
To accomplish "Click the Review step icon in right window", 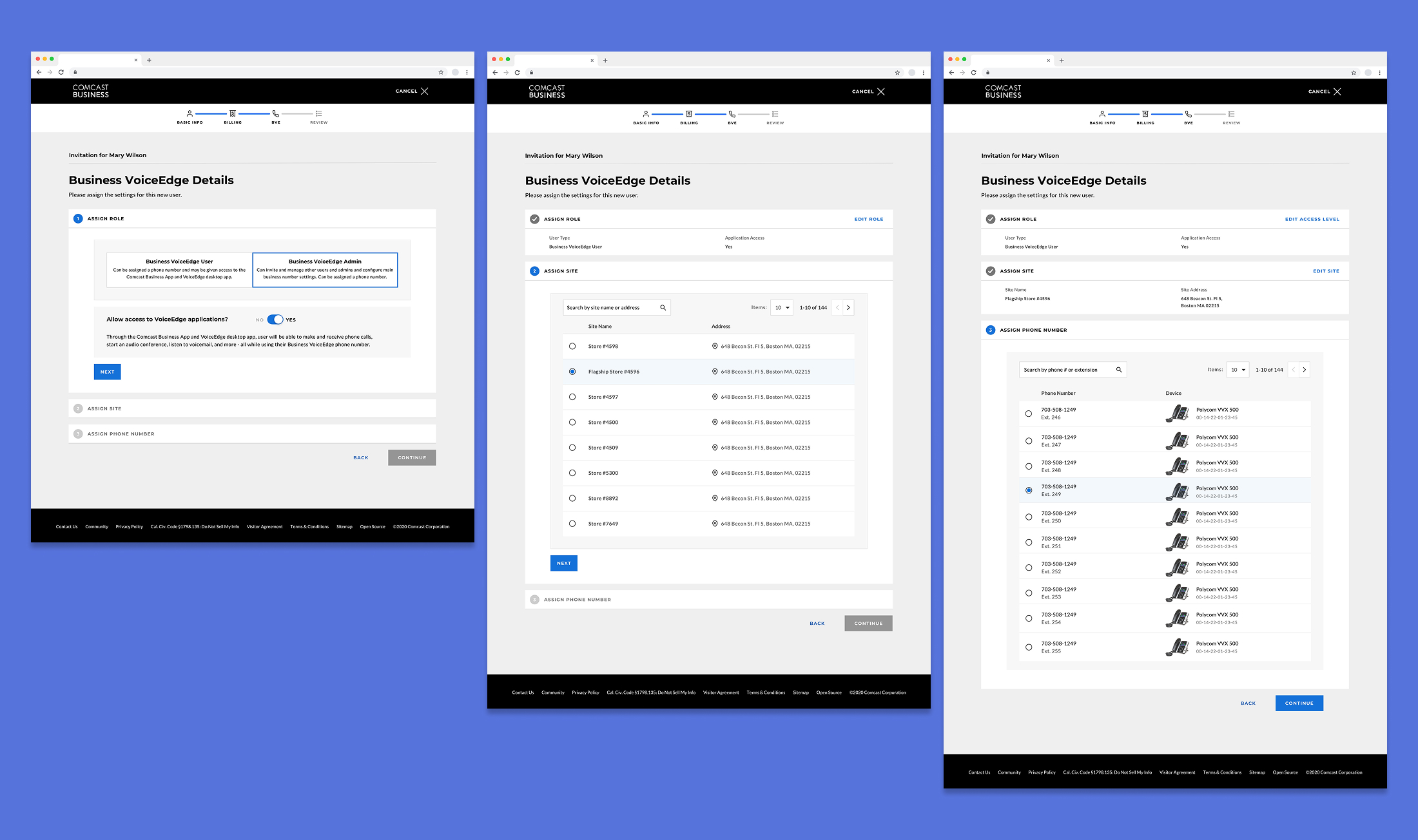I will [1231, 114].
